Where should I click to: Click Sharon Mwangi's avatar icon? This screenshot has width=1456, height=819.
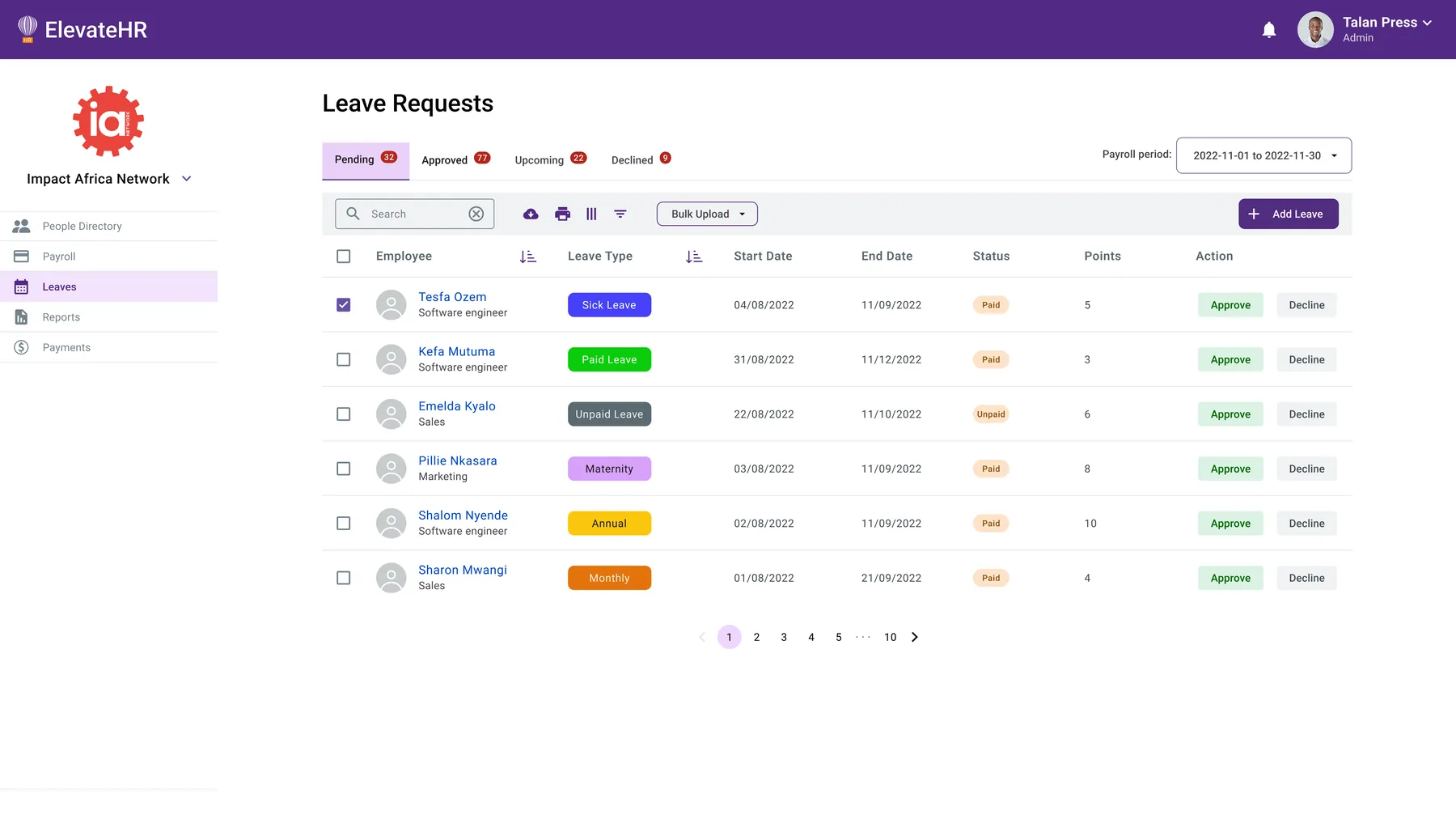[x=392, y=578]
